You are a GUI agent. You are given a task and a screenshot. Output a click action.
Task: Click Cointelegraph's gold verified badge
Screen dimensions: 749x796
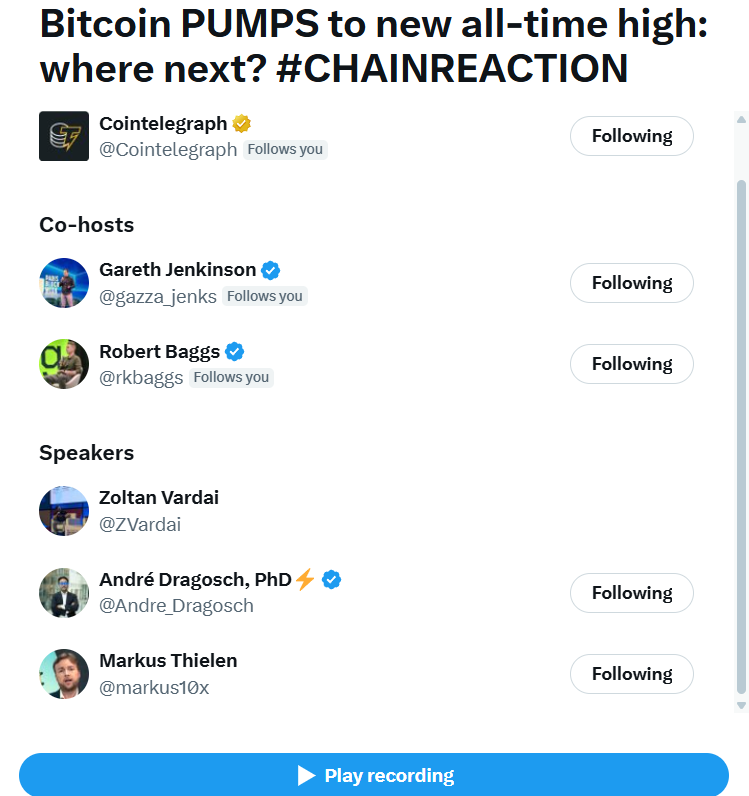(242, 124)
